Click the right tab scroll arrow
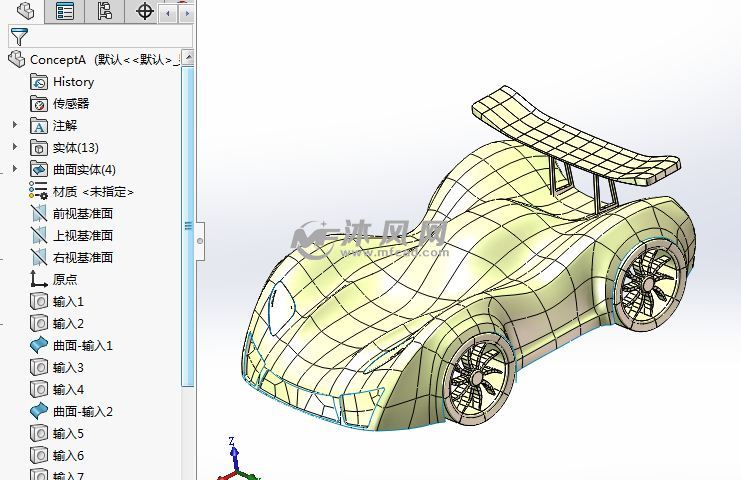The image size is (741, 480). click(x=187, y=14)
